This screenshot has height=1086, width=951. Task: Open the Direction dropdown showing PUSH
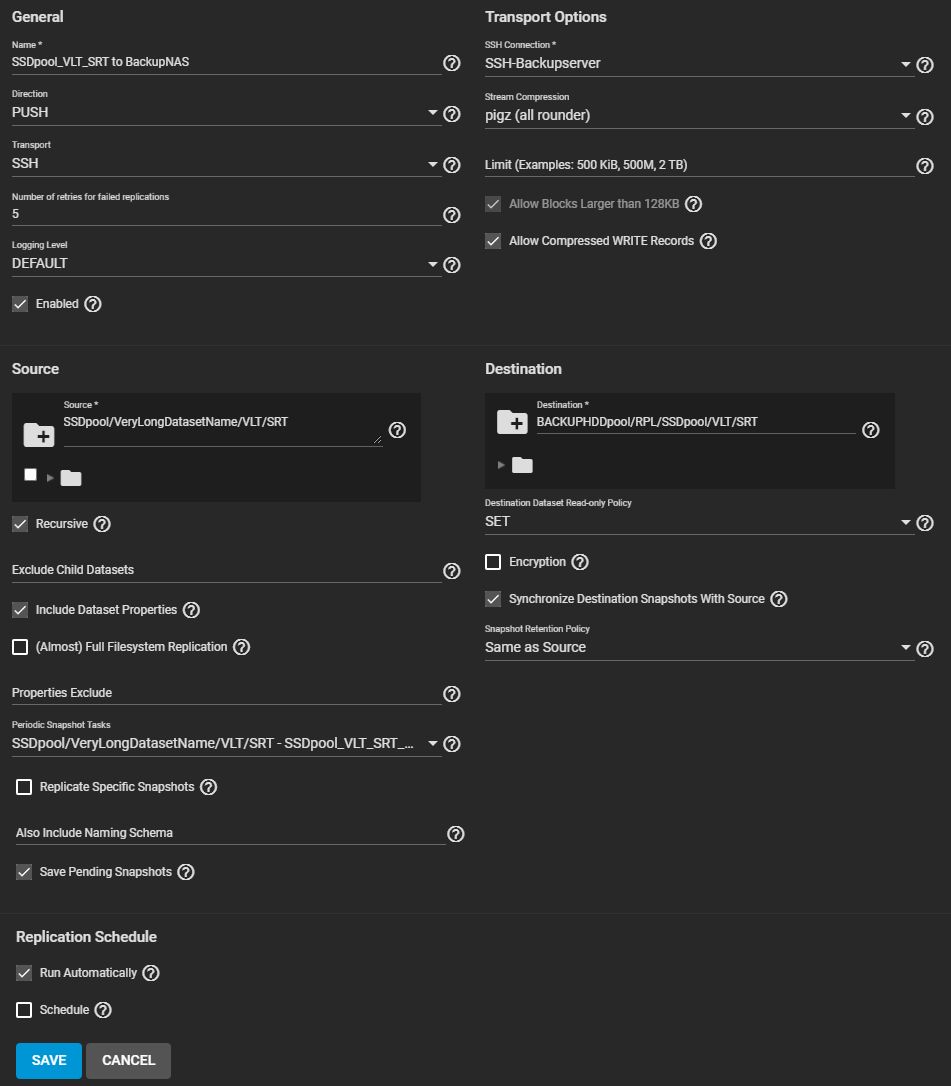[226, 113]
